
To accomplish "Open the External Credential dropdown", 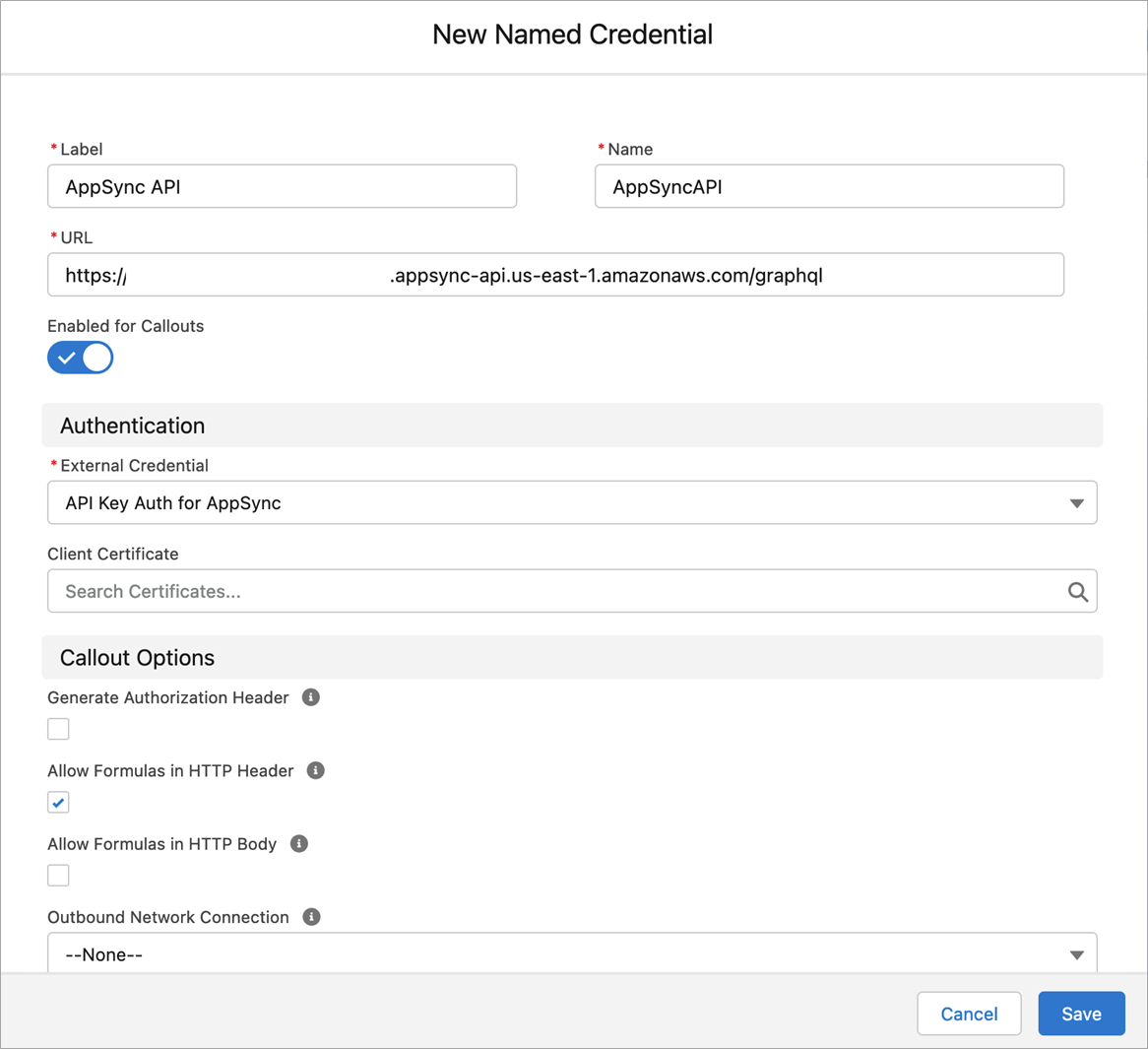I will pyautogui.click(x=572, y=502).
